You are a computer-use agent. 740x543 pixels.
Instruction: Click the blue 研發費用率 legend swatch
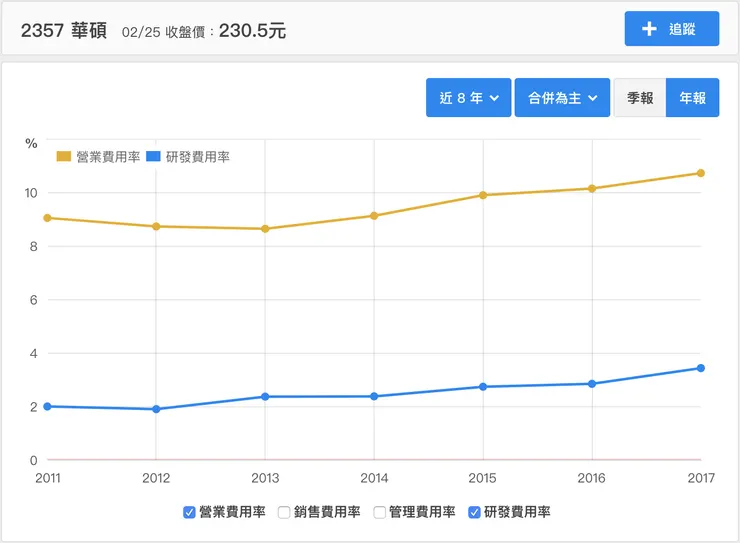[x=153, y=157]
